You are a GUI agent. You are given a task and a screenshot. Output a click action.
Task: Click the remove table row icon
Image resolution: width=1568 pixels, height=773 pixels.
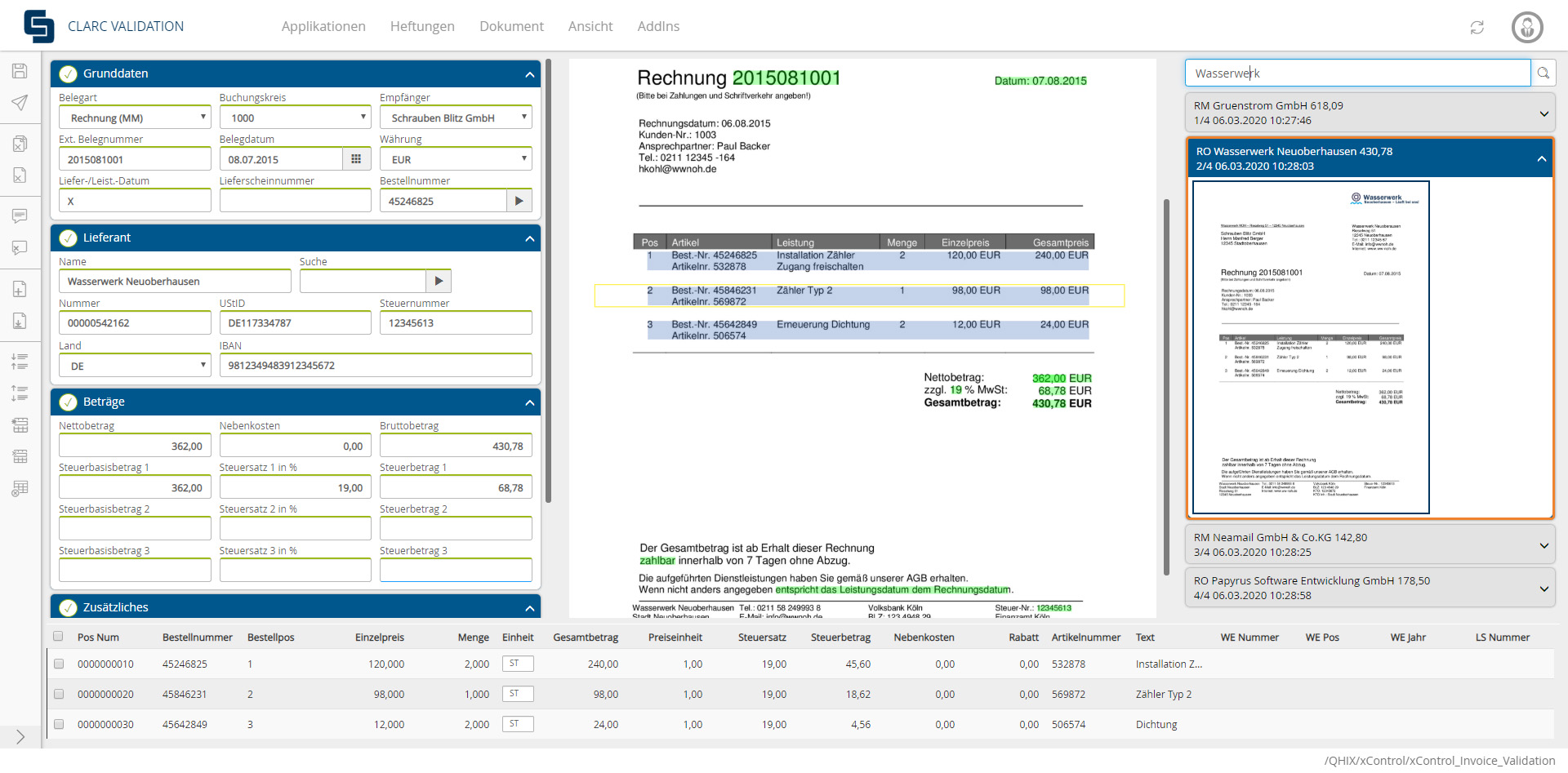(20, 456)
